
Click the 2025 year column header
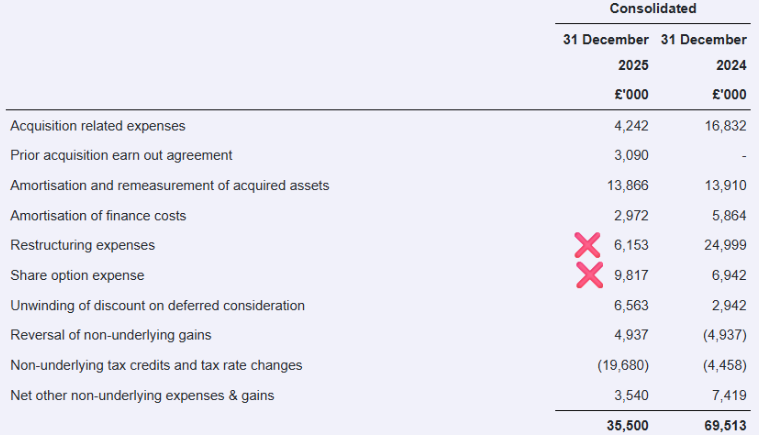pos(632,66)
